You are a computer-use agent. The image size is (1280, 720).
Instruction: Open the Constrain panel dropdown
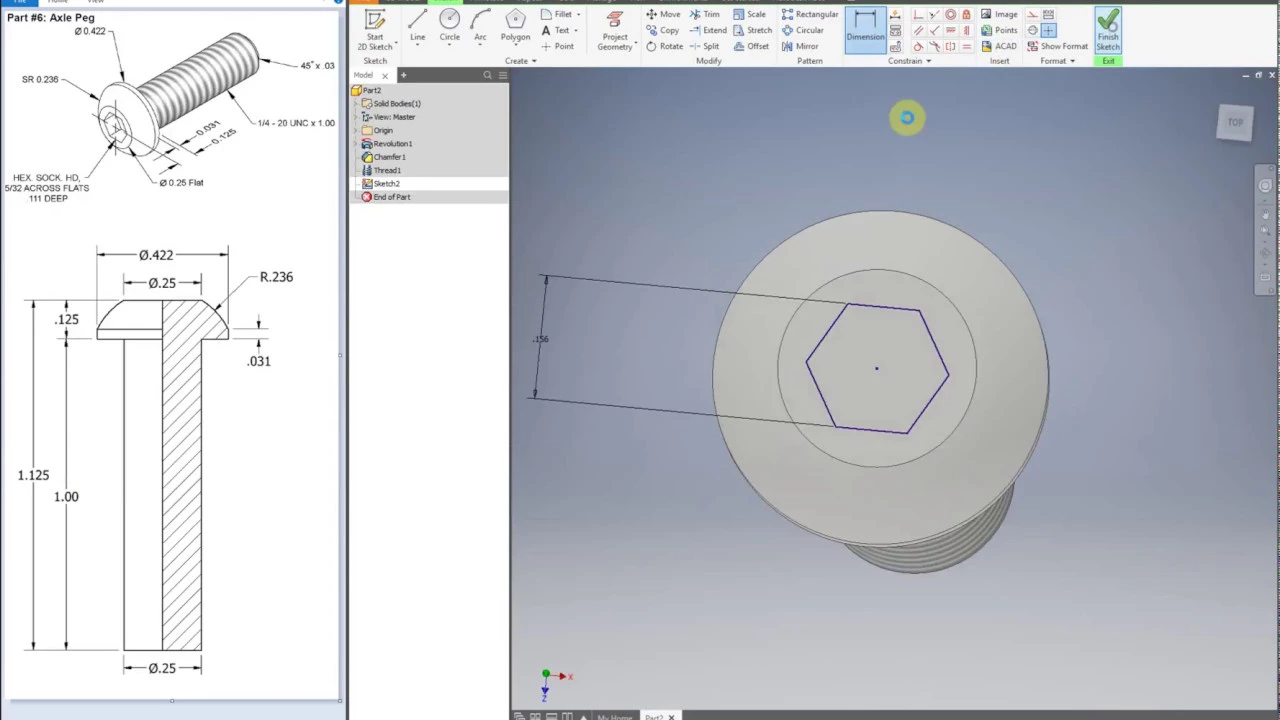coord(909,61)
